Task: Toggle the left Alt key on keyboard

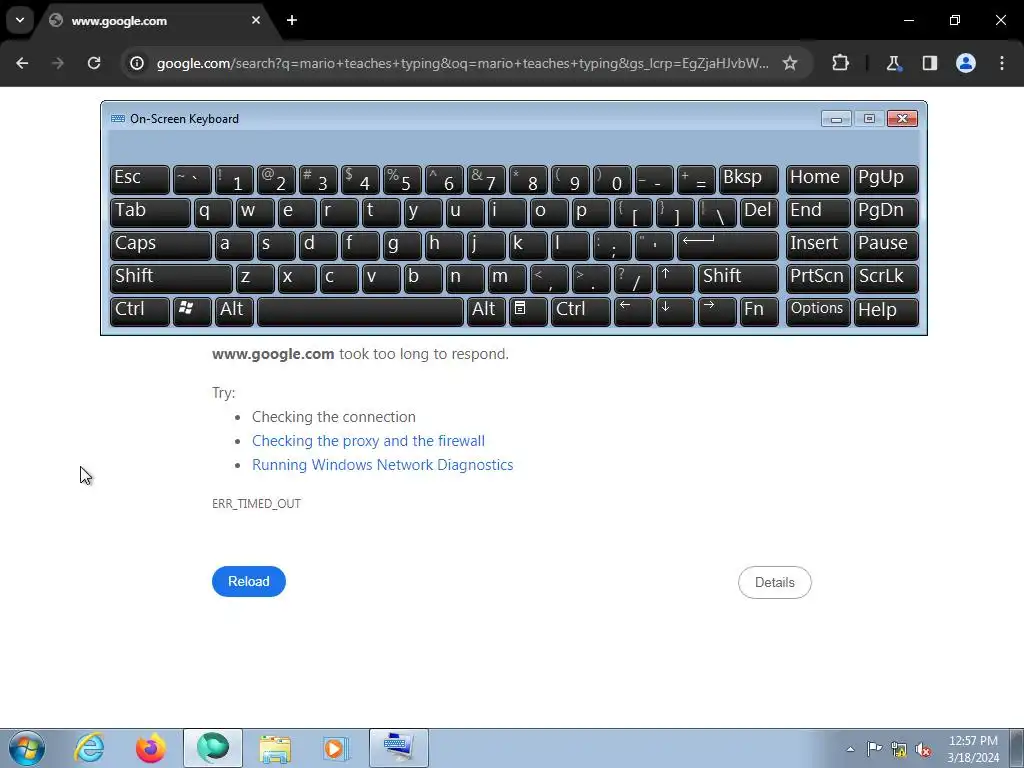Action: point(234,311)
